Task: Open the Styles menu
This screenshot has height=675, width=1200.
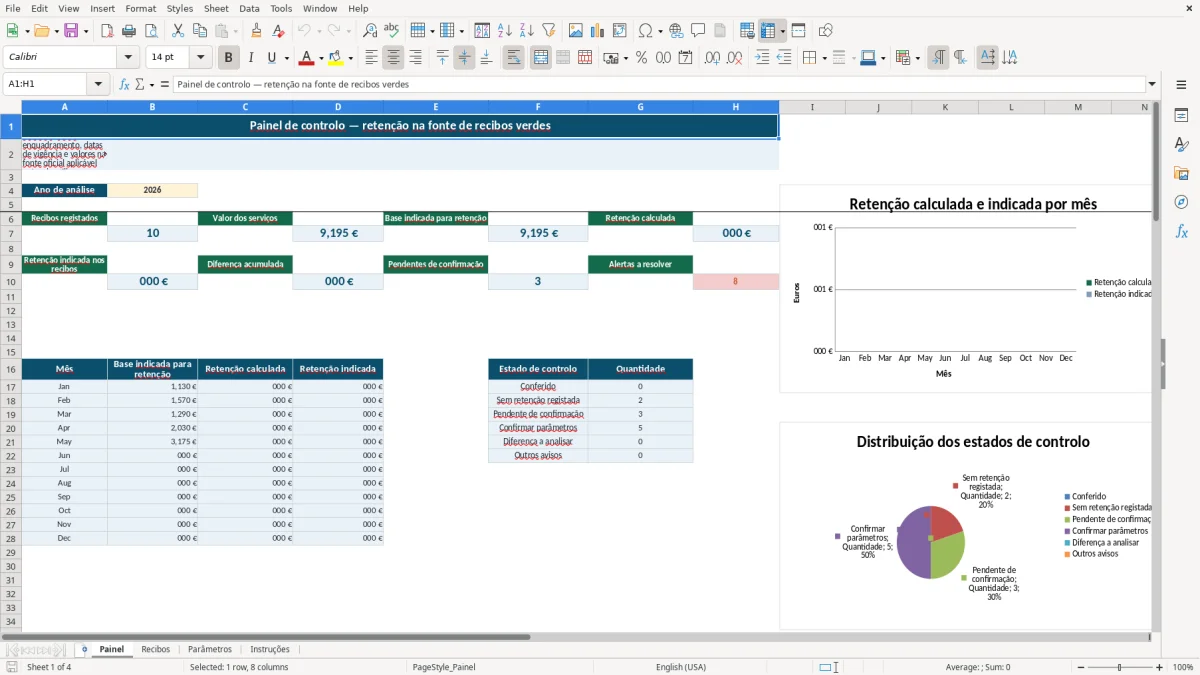Action: click(180, 8)
